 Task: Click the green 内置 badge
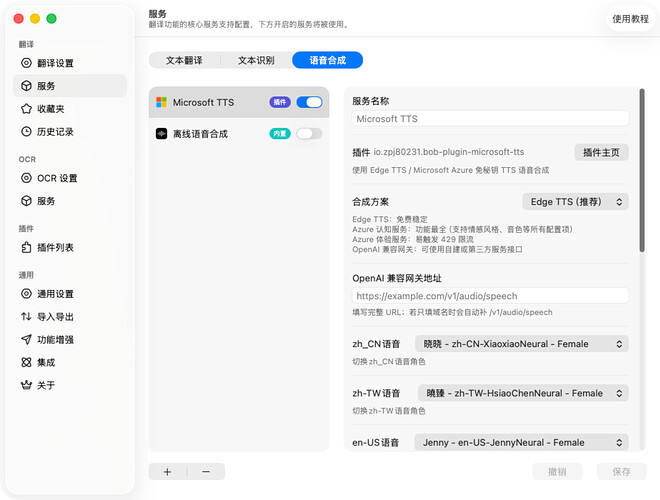pos(280,134)
